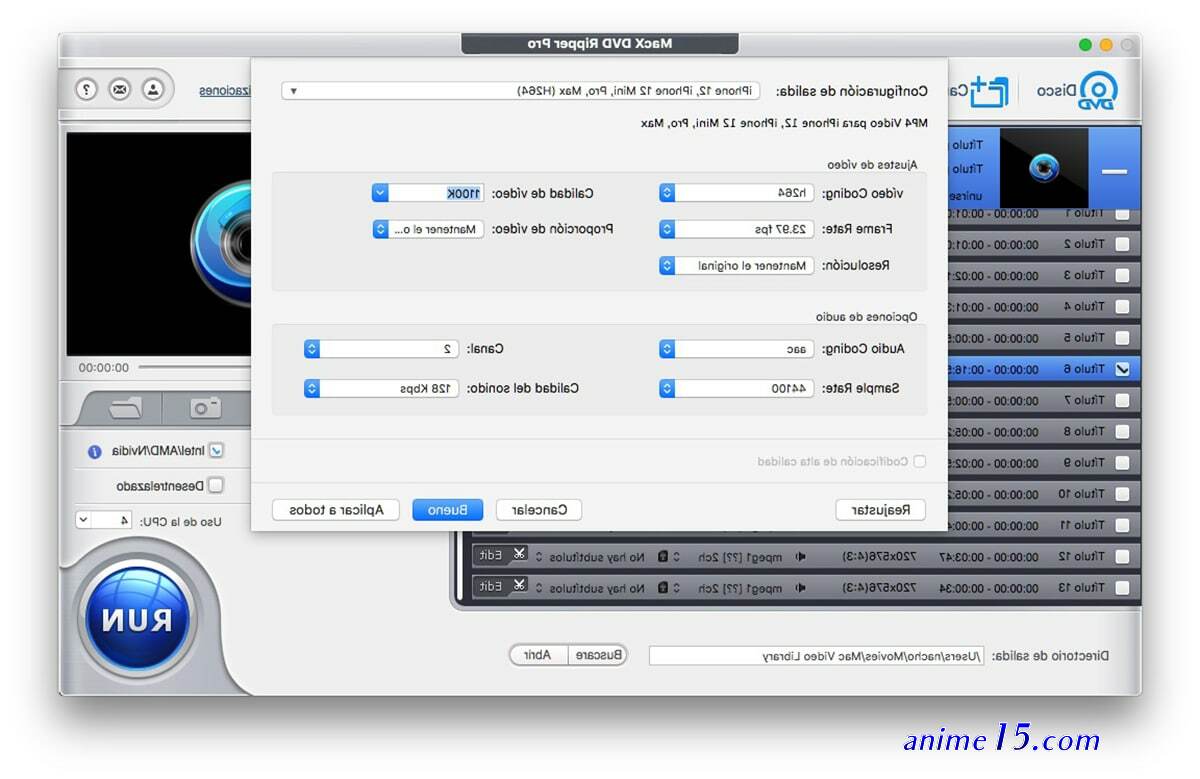
Task: Toggle Codificación de alta calidad checkbox
Action: click(920, 462)
